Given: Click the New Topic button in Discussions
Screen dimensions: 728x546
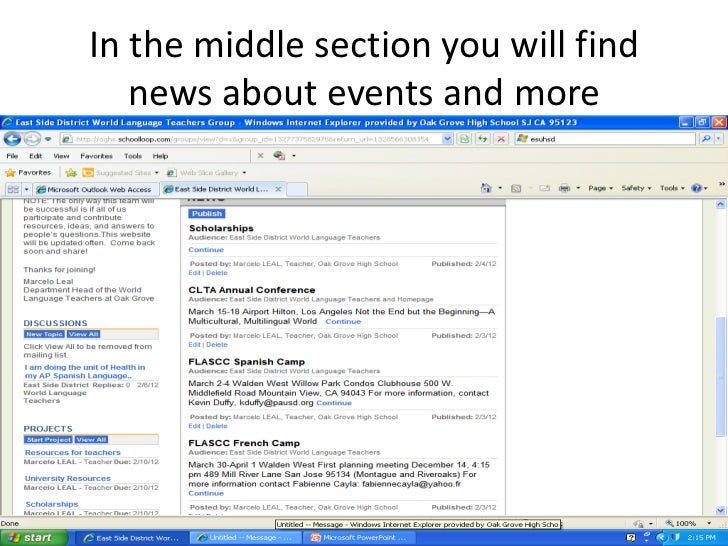Looking at the screenshot, I should point(44,334).
